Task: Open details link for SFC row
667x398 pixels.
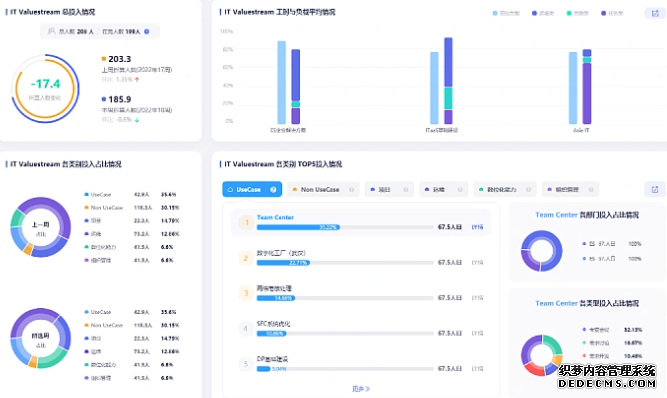Action: [x=477, y=333]
